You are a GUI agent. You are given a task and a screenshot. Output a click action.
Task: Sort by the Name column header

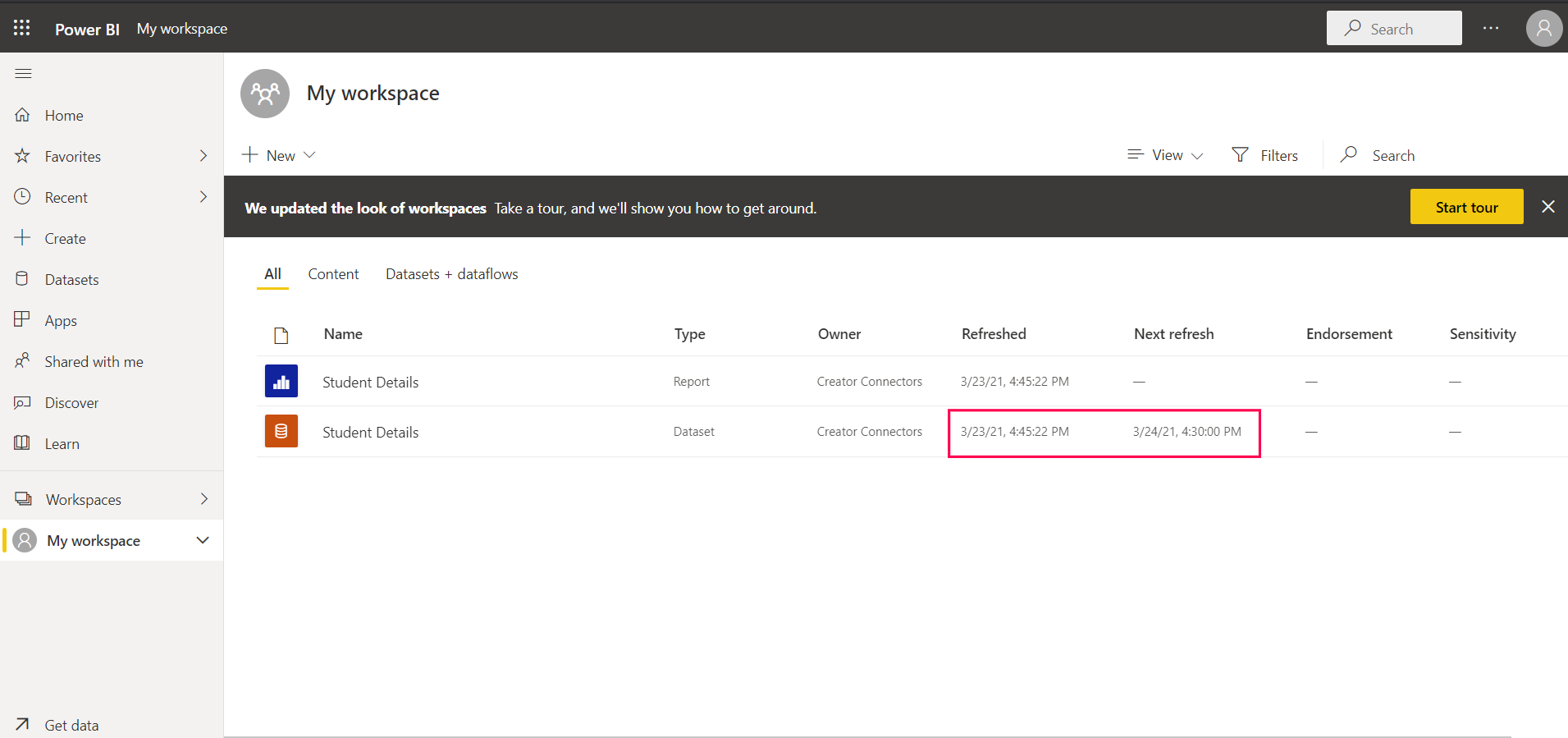[x=343, y=334]
